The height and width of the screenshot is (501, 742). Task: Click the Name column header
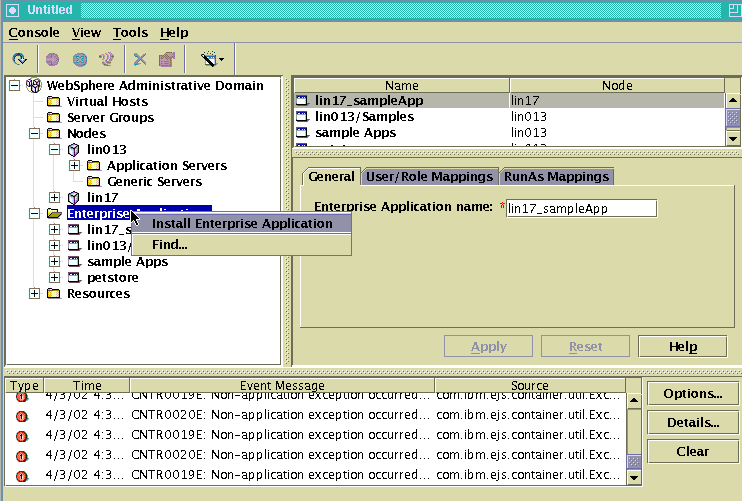pyautogui.click(x=402, y=85)
